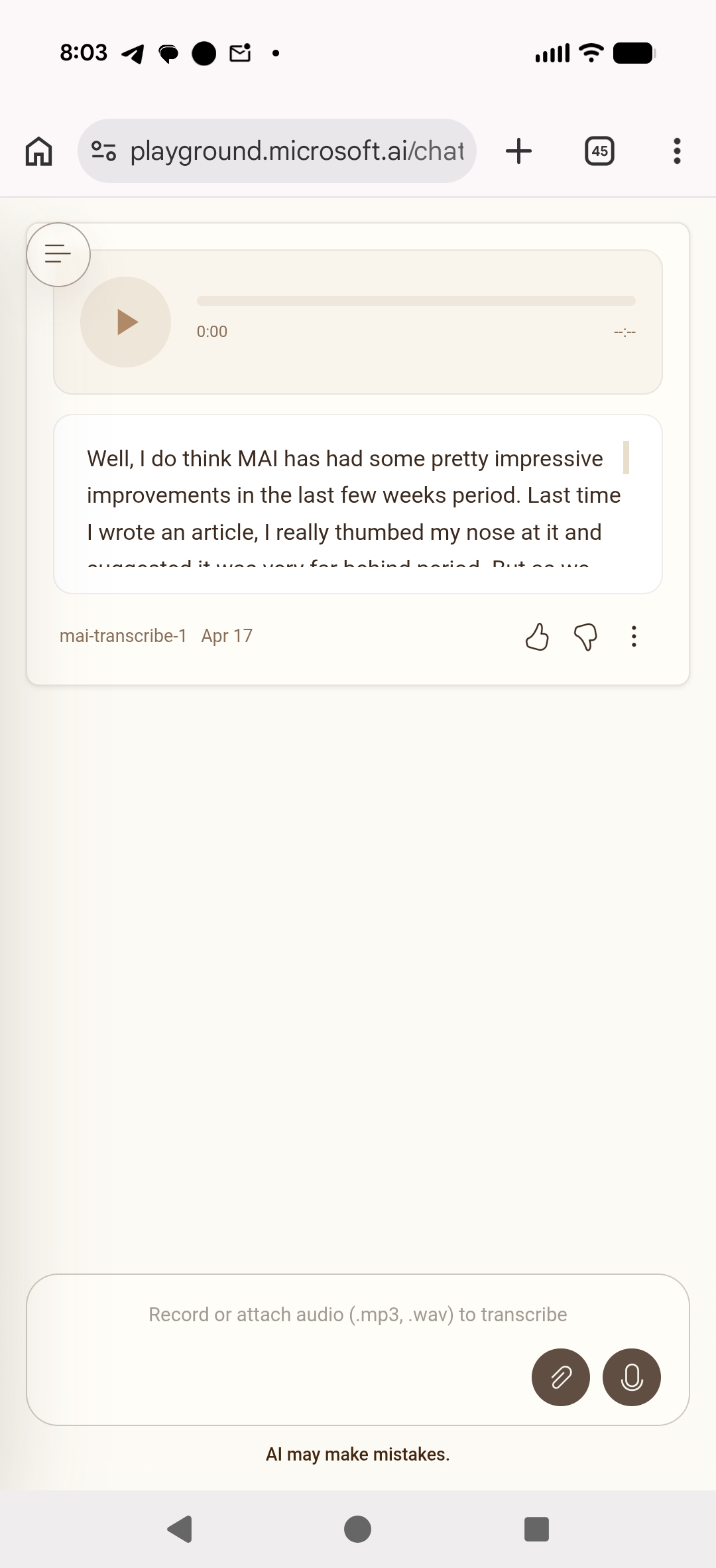This screenshot has width=716, height=1568.
Task: Open Android recent apps button
Action: point(536,1530)
